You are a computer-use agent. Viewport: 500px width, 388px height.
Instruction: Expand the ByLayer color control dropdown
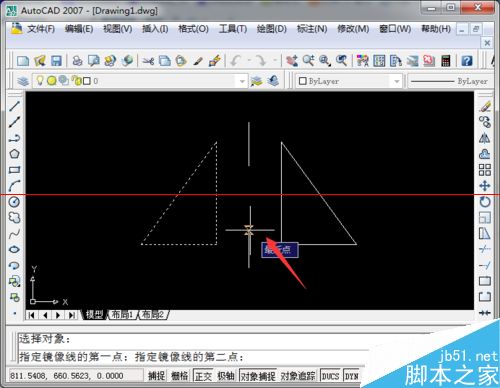pos(397,81)
